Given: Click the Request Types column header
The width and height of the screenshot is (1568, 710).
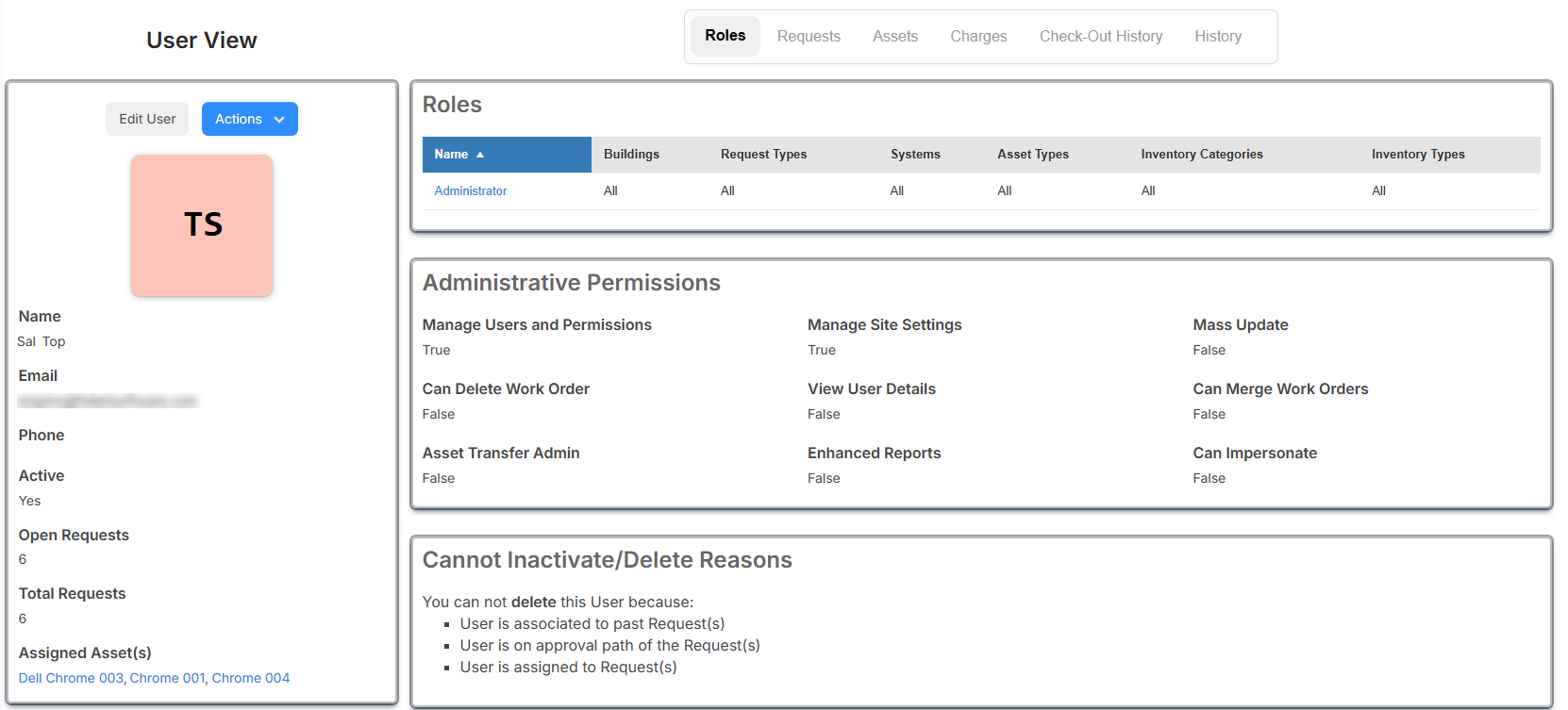Looking at the screenshot, I should (763, 155).
